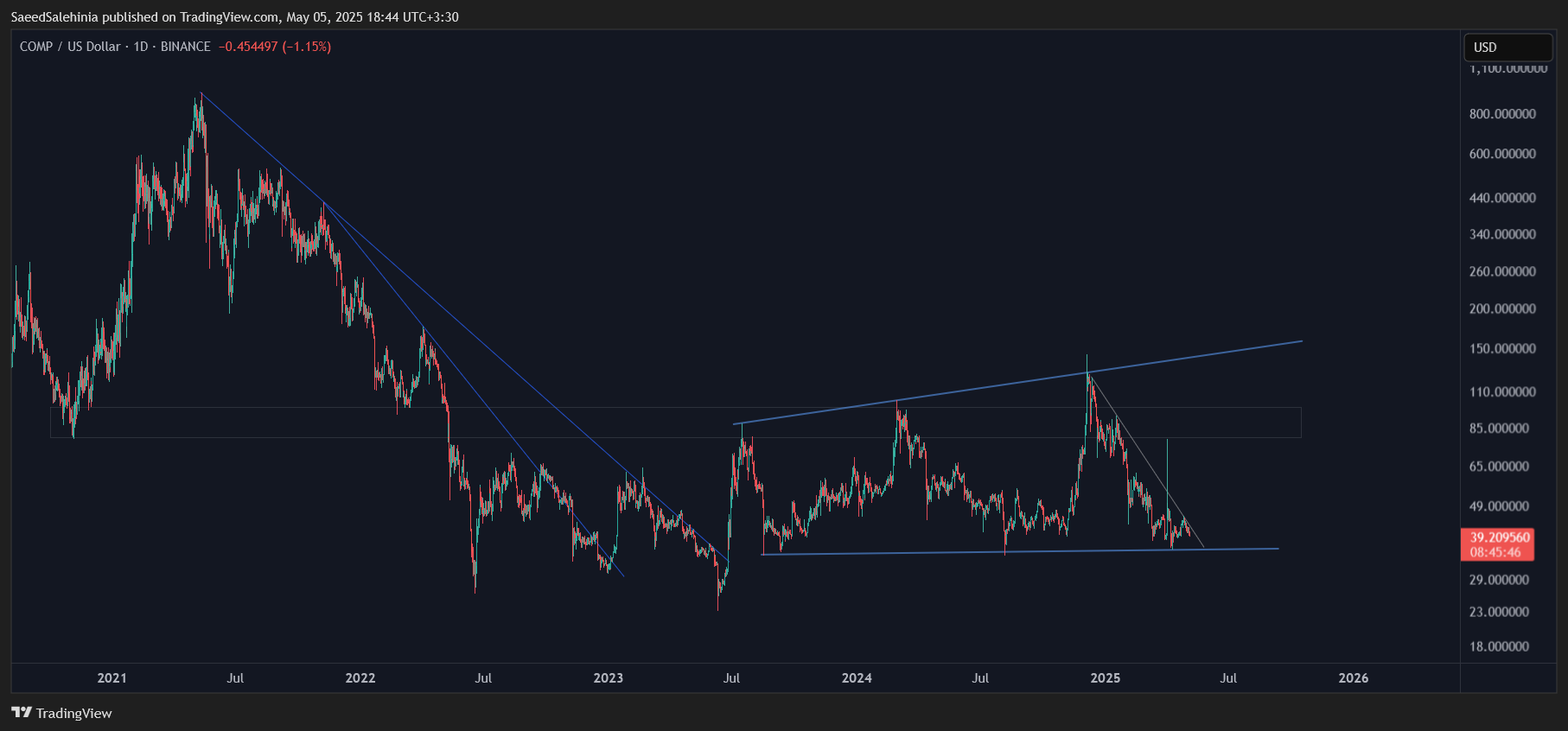Click the 2023 time axis label
Viewport: 1568px width, 731px height.
(609, 678)
